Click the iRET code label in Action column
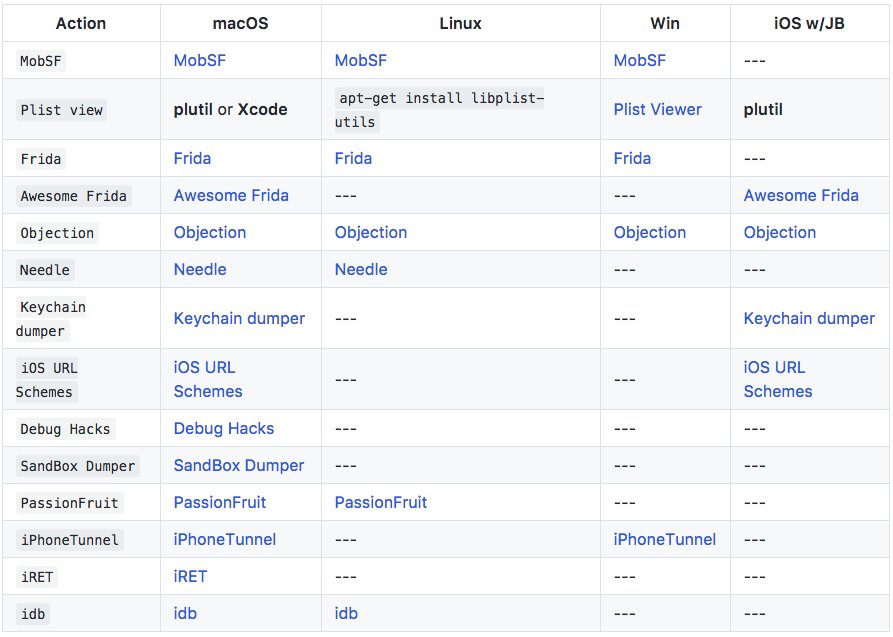893x637 pixels. [37, 577]
